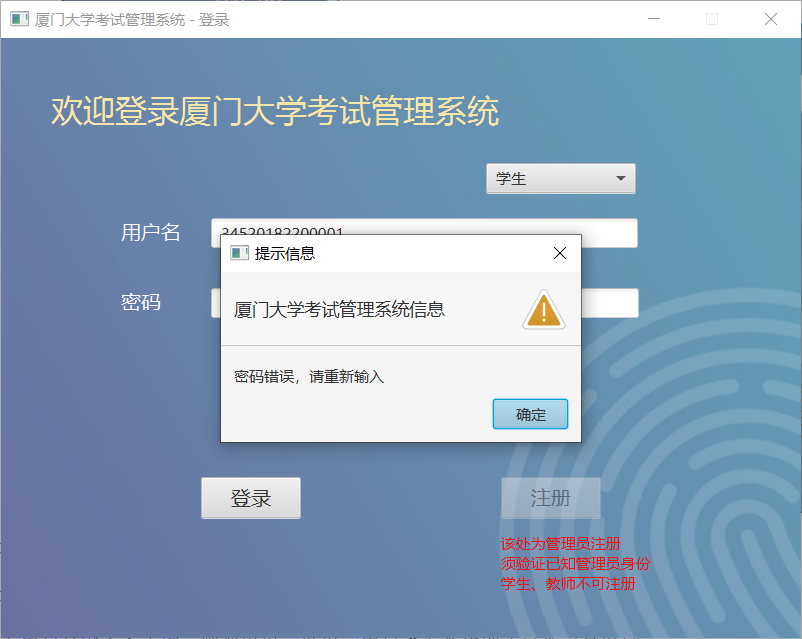This screenshot has height=639, width=802.
Task: Click the 登录 button
Action: [251, 498]
